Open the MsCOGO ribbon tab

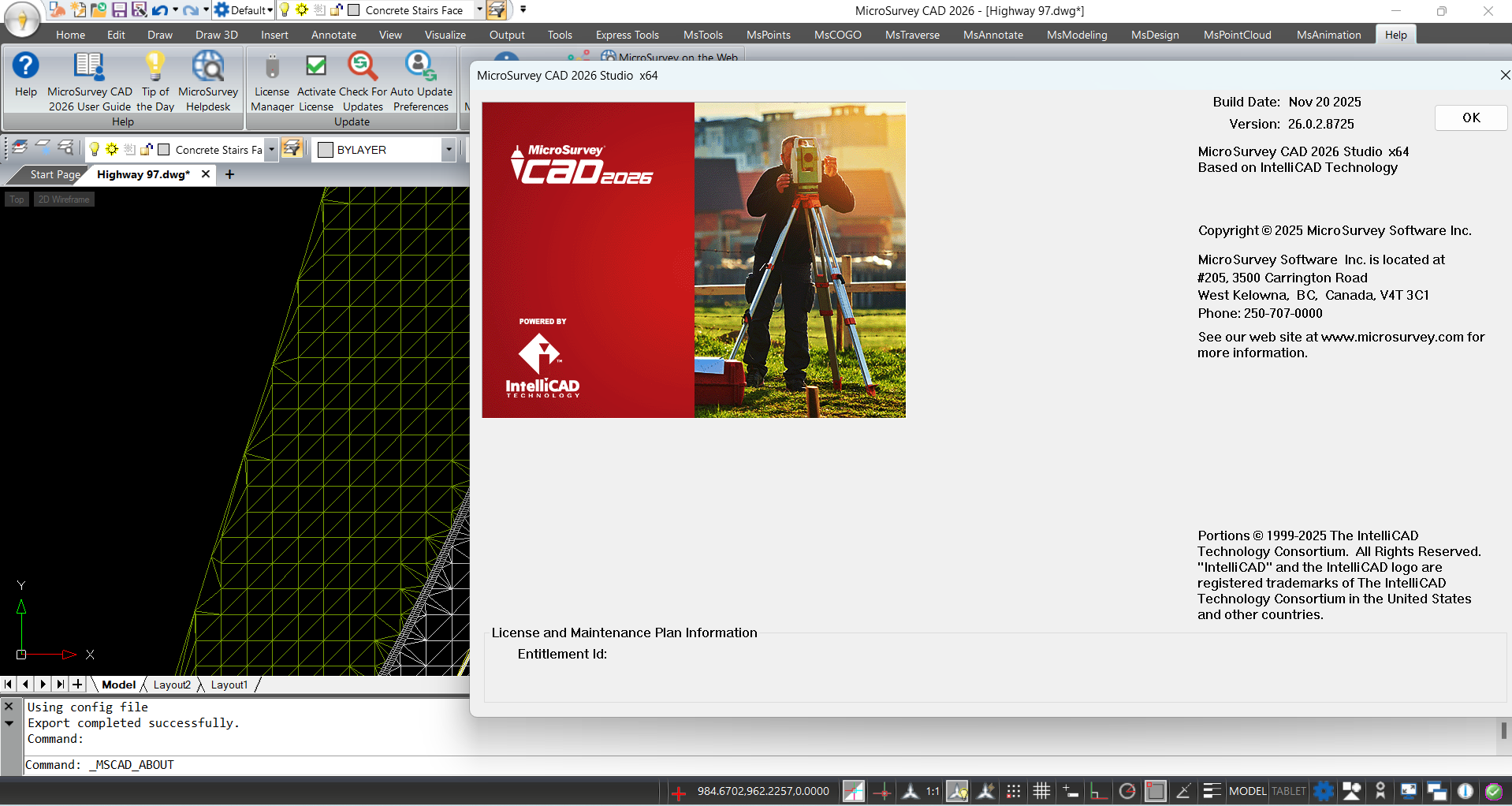click(837, 35)
